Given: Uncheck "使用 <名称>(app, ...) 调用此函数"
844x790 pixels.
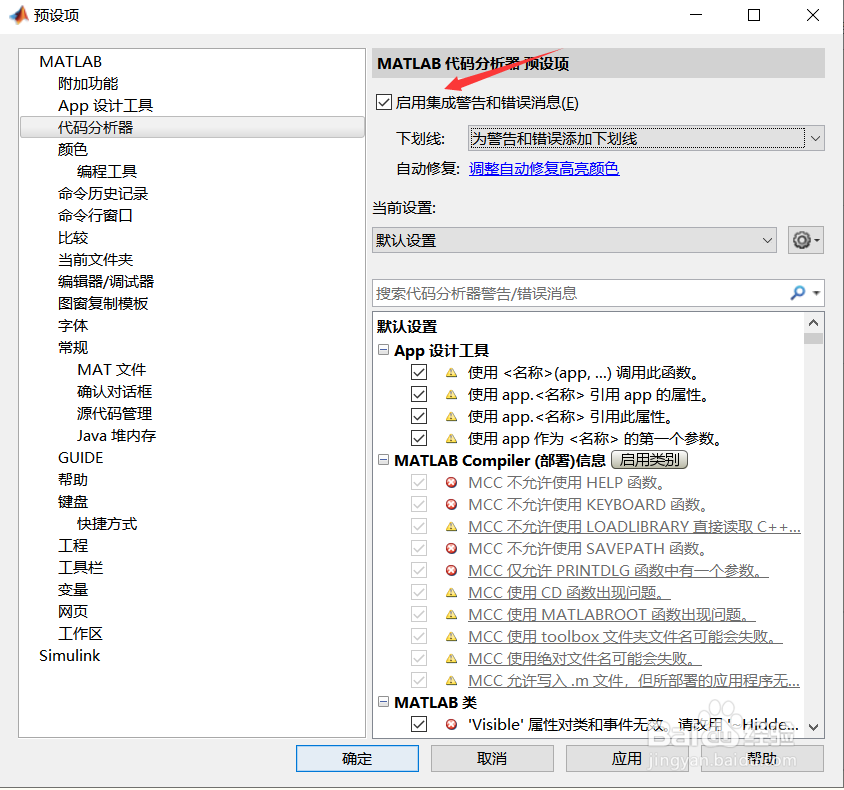Looking at the screenshot, I should (419, 372).
